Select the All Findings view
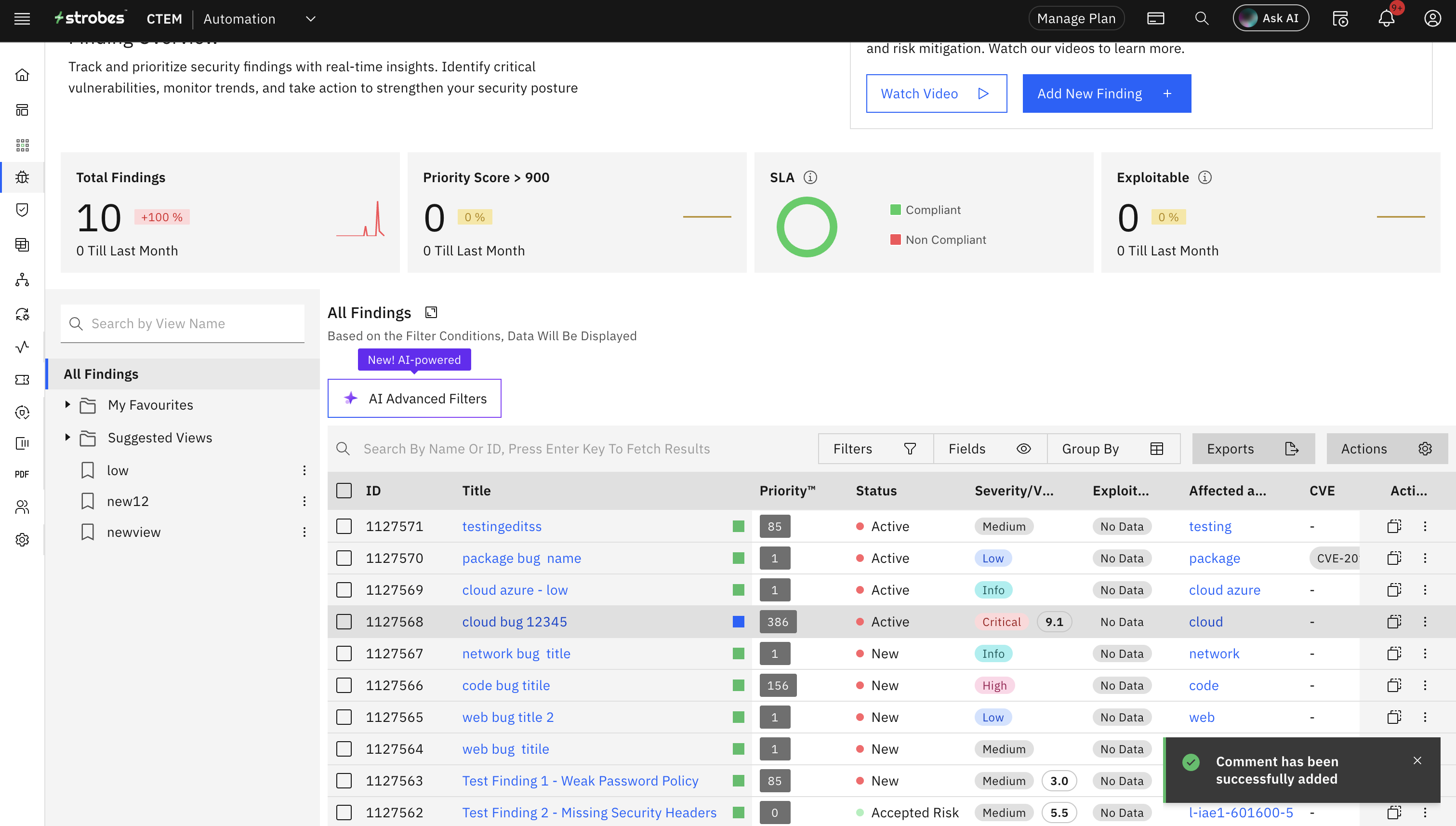 point(101,374)
